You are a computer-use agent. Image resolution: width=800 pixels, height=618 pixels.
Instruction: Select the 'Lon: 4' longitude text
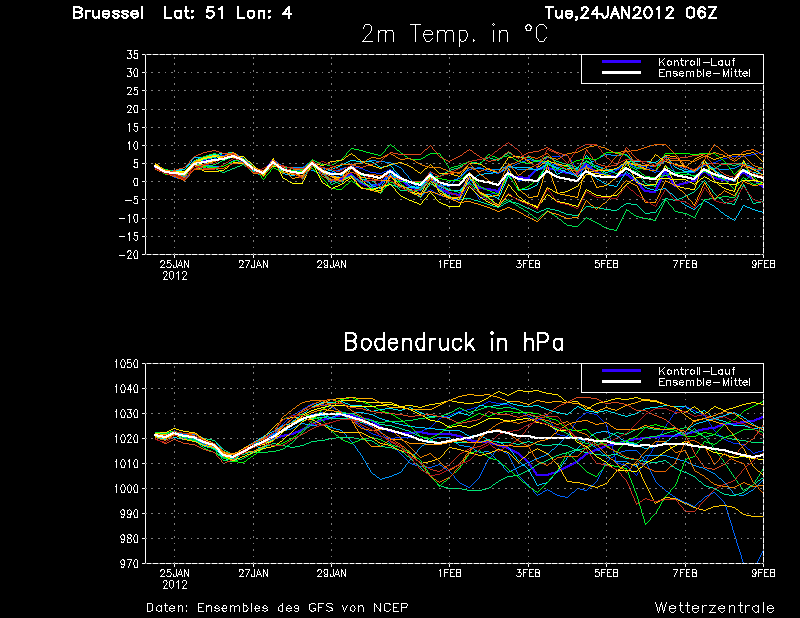pyautogui.click(x=264, y=13)
